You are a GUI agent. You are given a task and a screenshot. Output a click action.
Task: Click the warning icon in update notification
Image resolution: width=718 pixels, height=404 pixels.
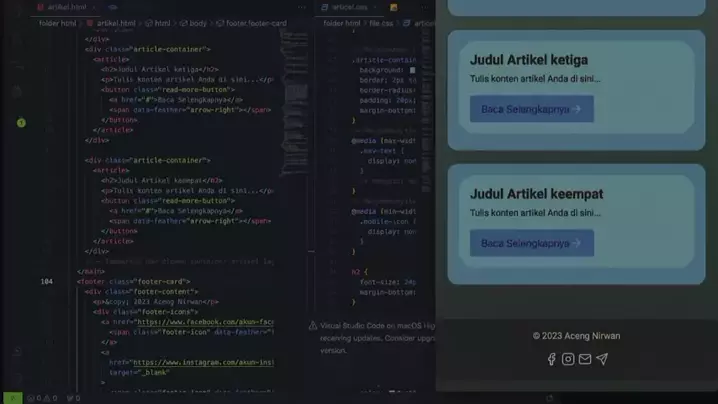(313, 326)
